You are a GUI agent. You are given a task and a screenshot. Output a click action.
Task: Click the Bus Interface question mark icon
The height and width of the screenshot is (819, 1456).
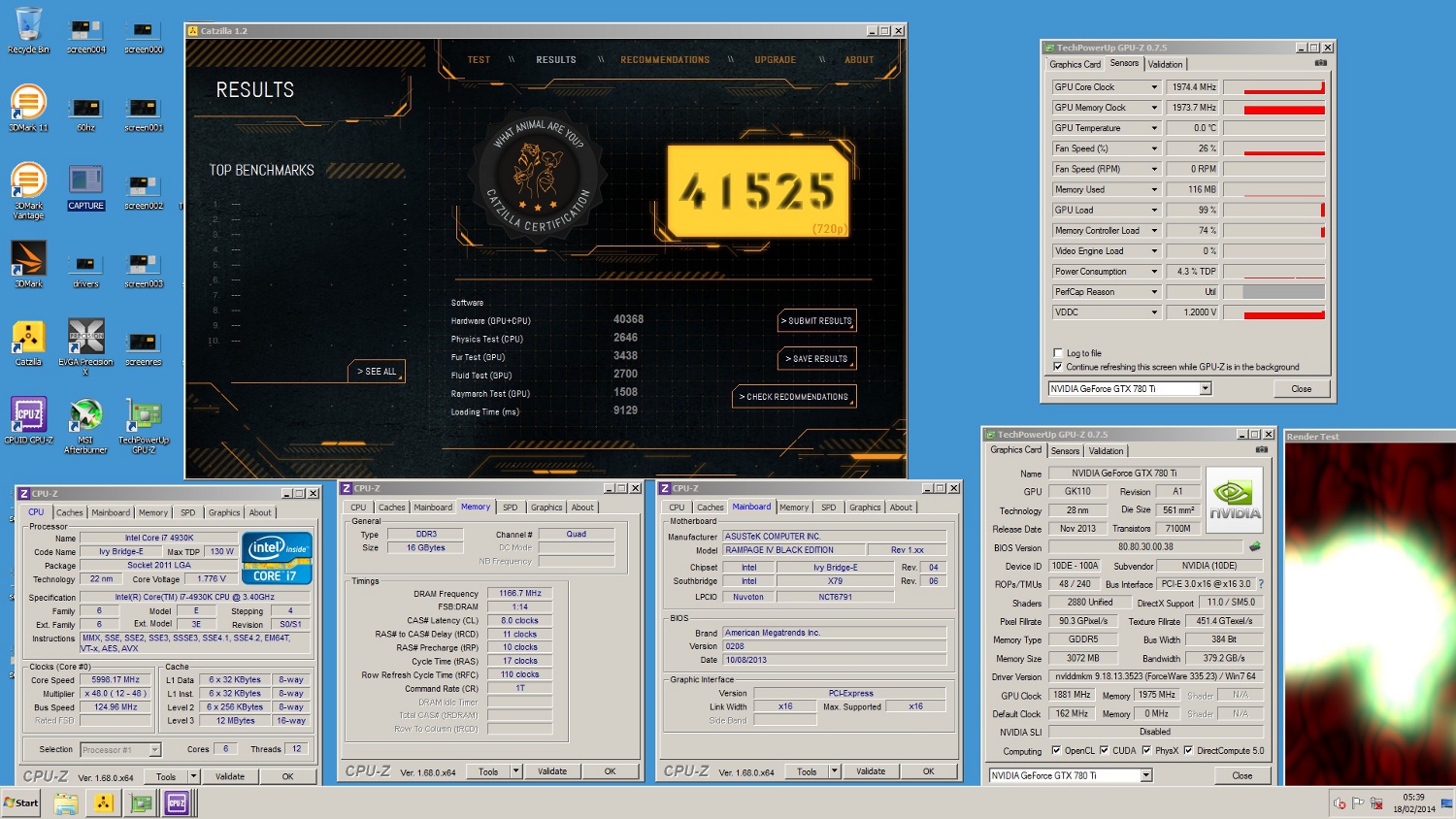click(x=1261, y=584)
